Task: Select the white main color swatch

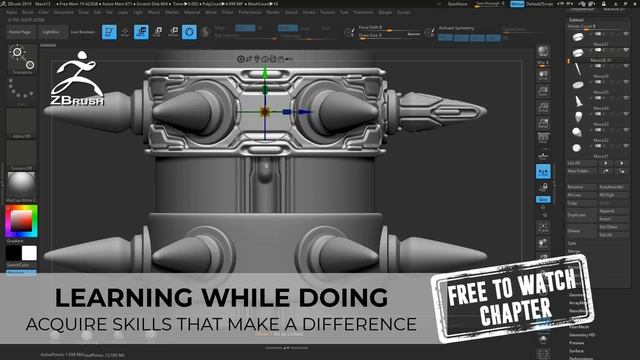Action: pyautogui.click(x=29, y=253)
